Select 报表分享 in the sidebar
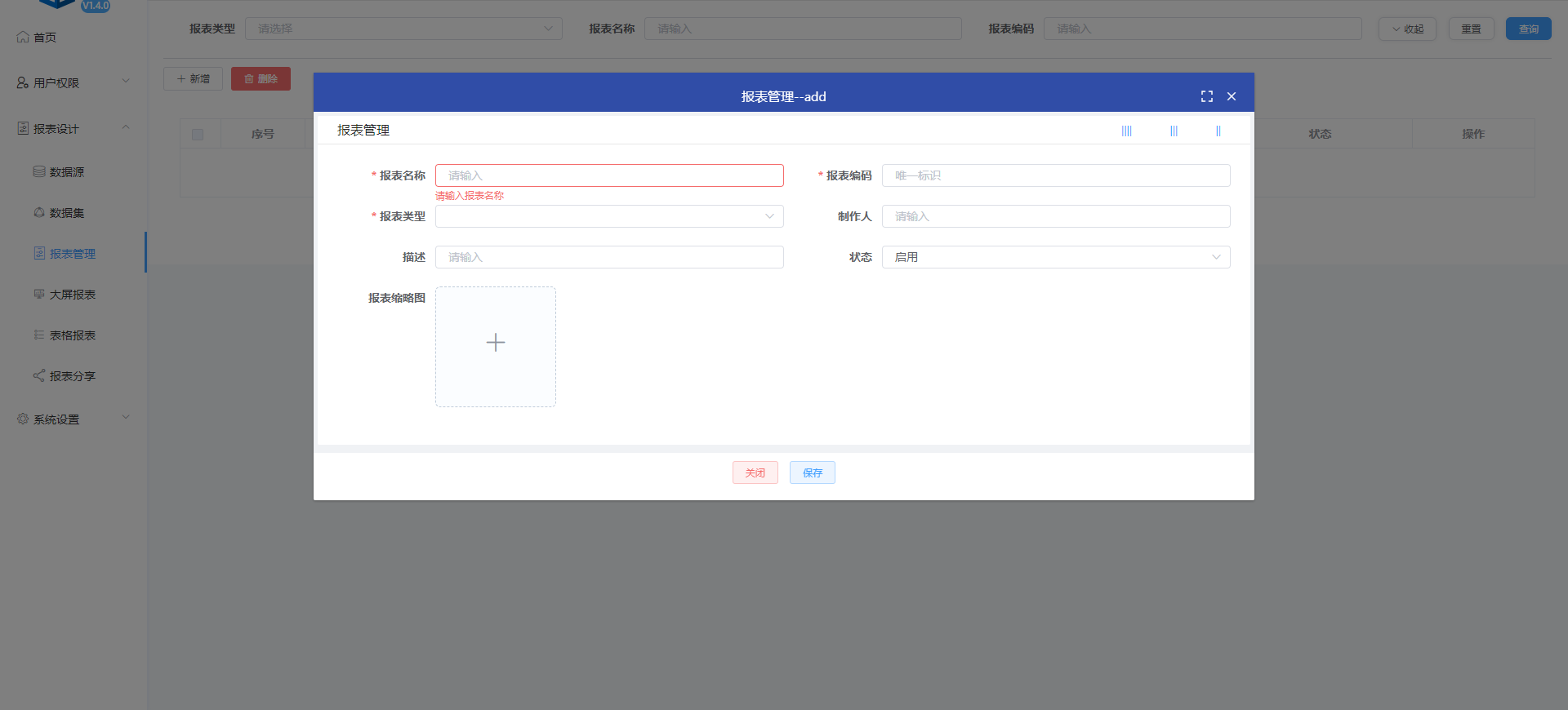 [x=73, y=375]
